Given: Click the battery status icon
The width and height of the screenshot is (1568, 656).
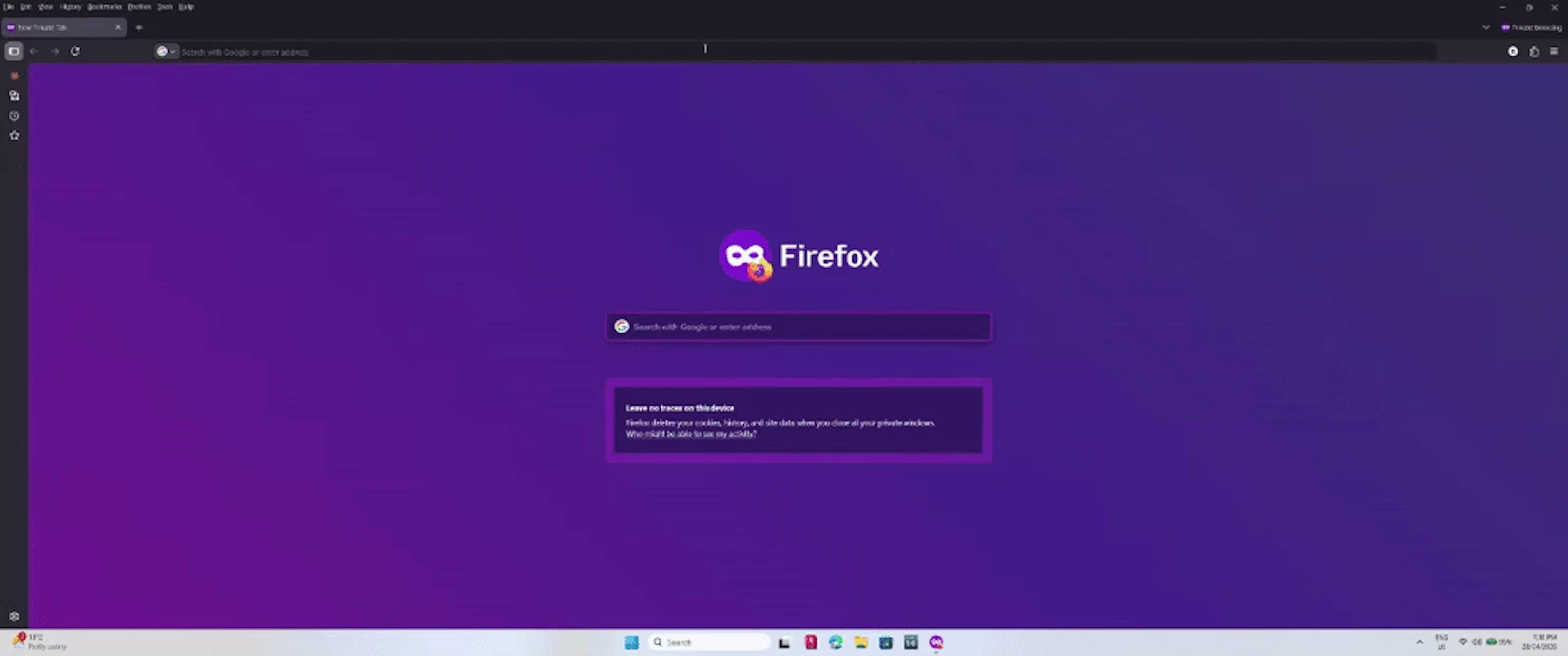Looking at the screenshot, I should (x=1498, y=642).
